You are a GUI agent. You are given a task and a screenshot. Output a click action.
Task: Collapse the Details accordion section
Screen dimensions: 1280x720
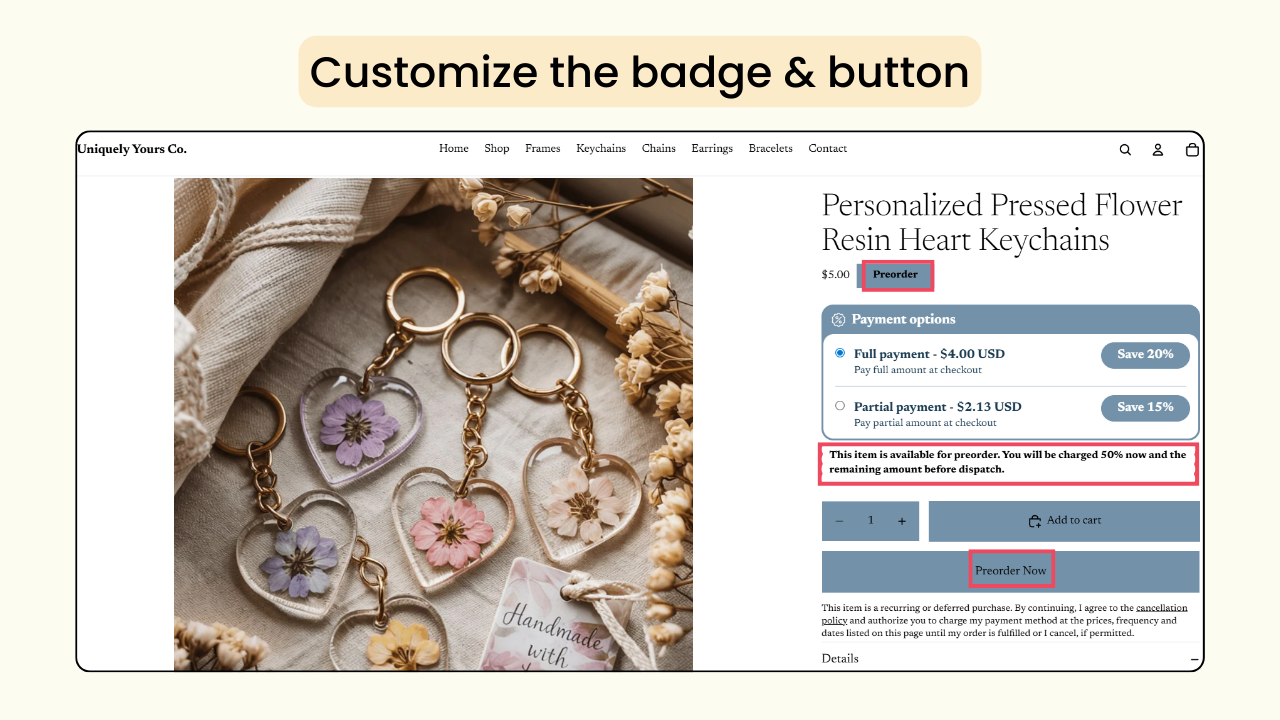1193,659
